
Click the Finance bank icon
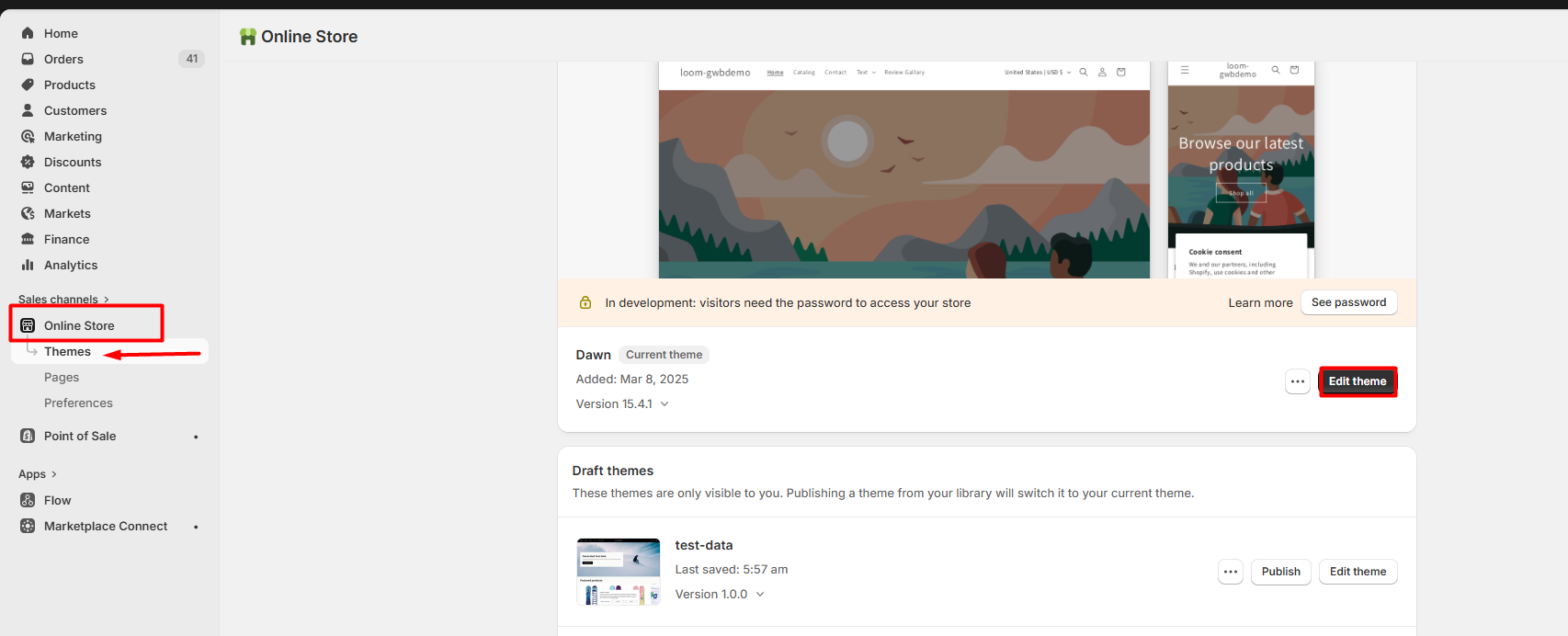[x=28, y=239]
